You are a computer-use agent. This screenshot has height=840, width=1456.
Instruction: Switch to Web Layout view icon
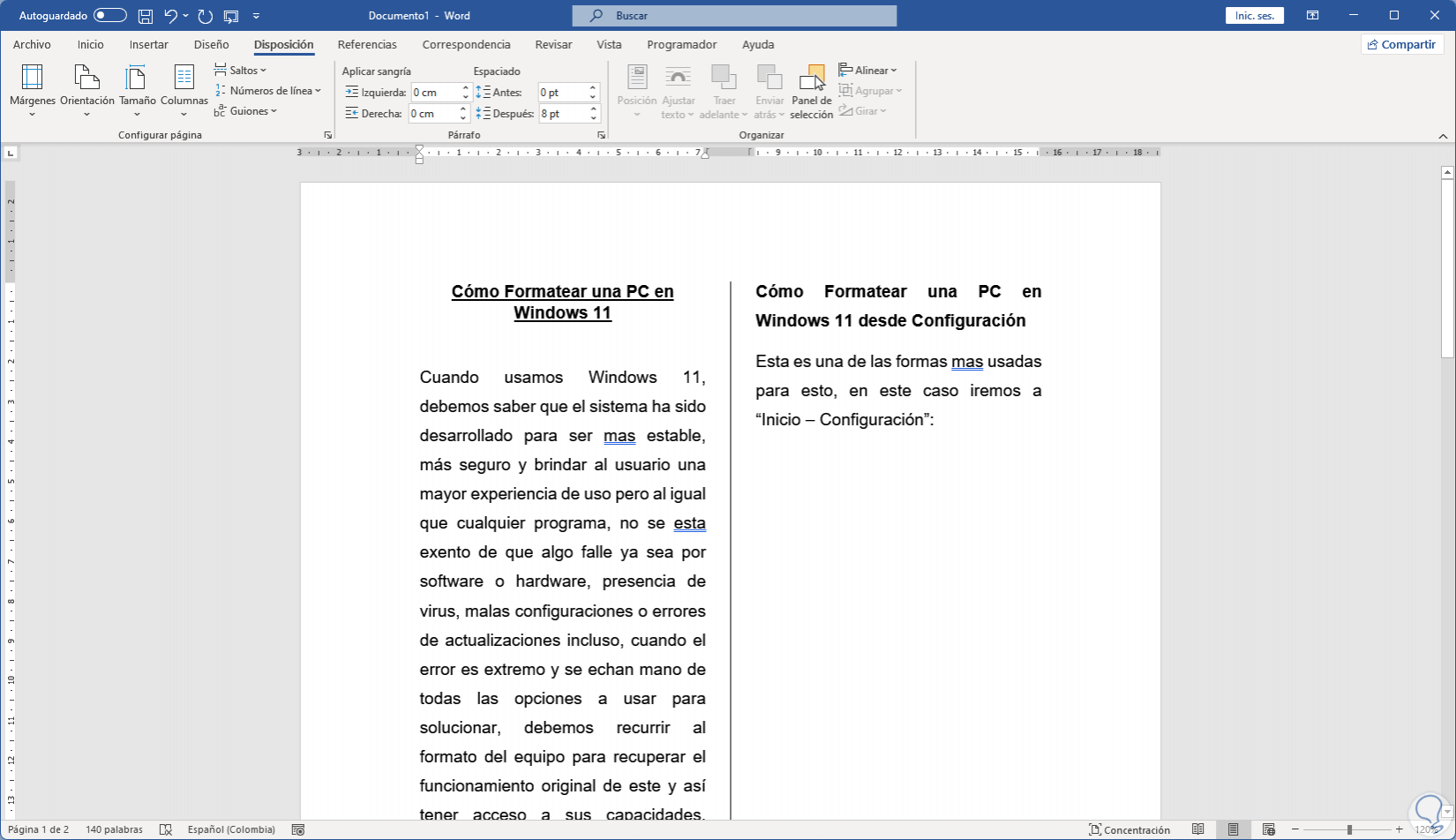pyautogui.click(x=1269, y=829)
